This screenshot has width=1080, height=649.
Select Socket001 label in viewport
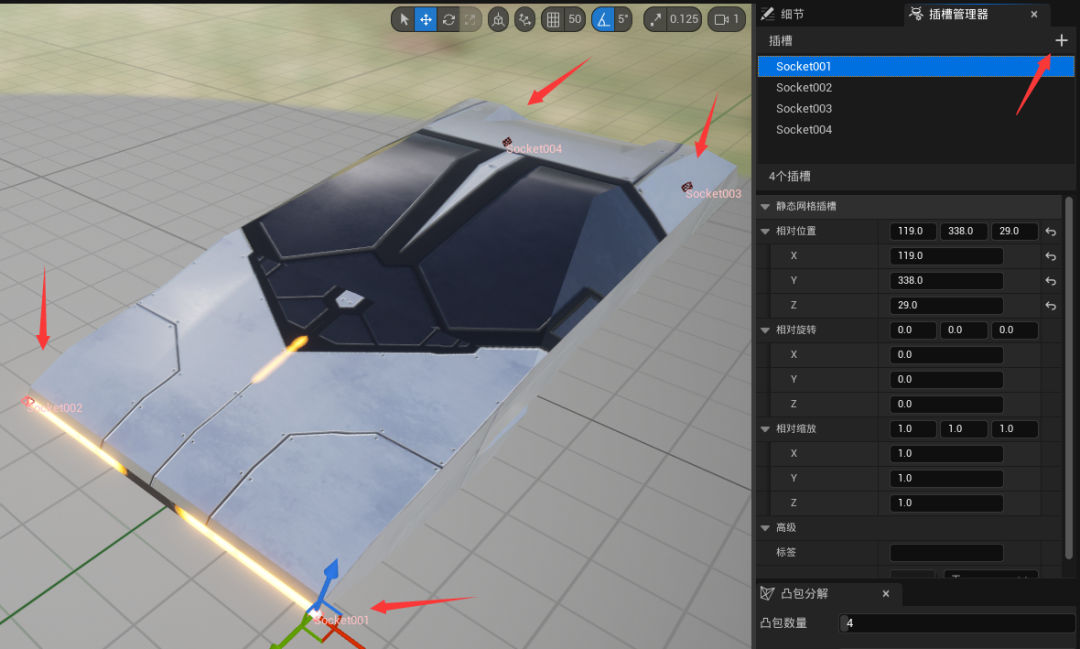pos(342,620)
